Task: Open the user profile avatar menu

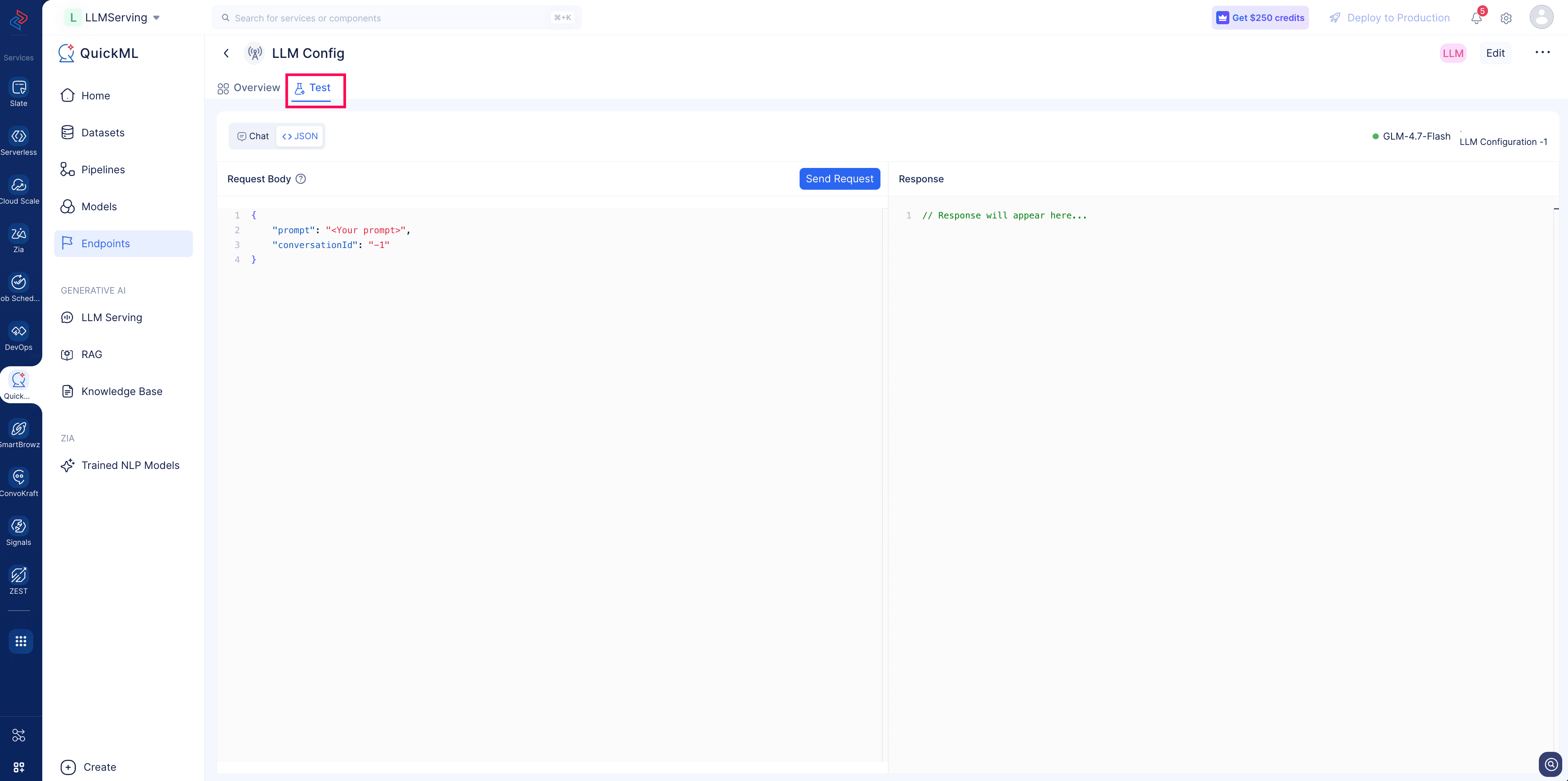Action: [1541, 18]
